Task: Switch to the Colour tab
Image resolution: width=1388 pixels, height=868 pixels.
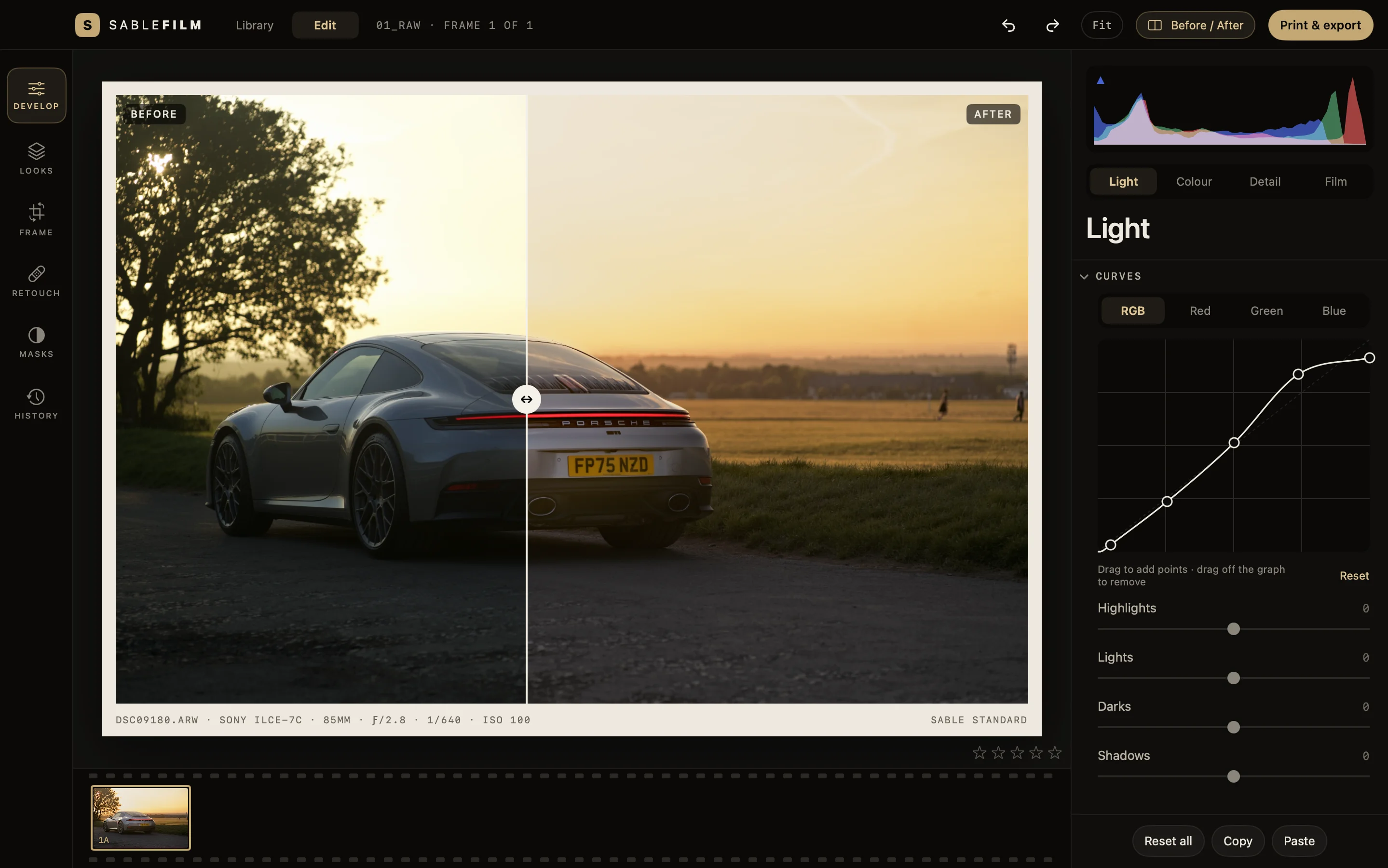Action: tap(1194, 181)
